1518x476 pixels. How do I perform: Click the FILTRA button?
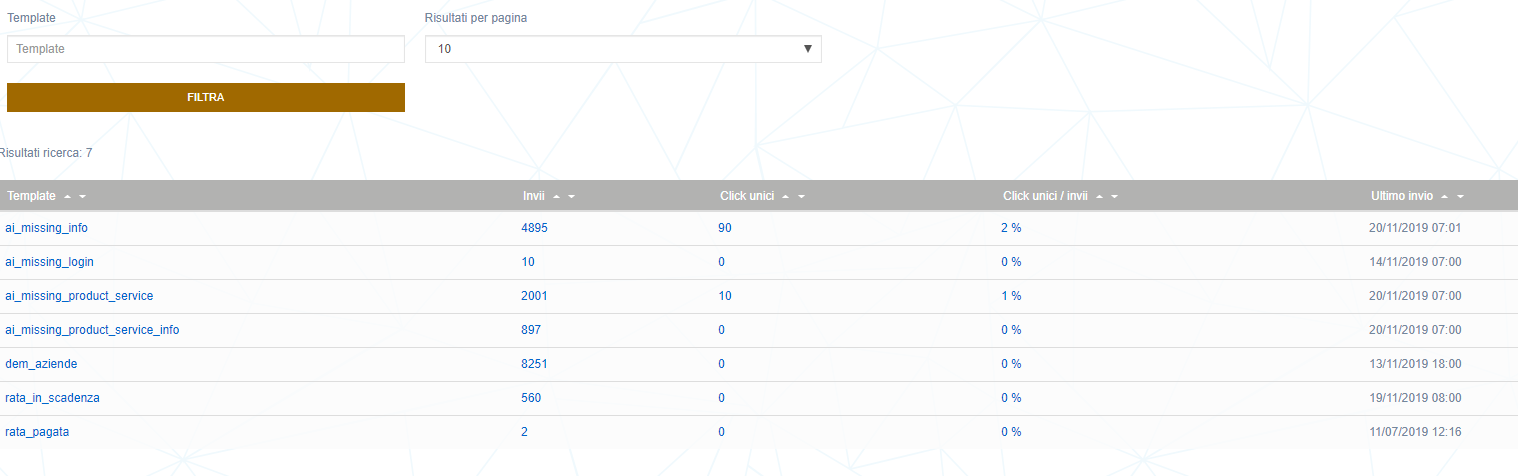tap(206, 97)
